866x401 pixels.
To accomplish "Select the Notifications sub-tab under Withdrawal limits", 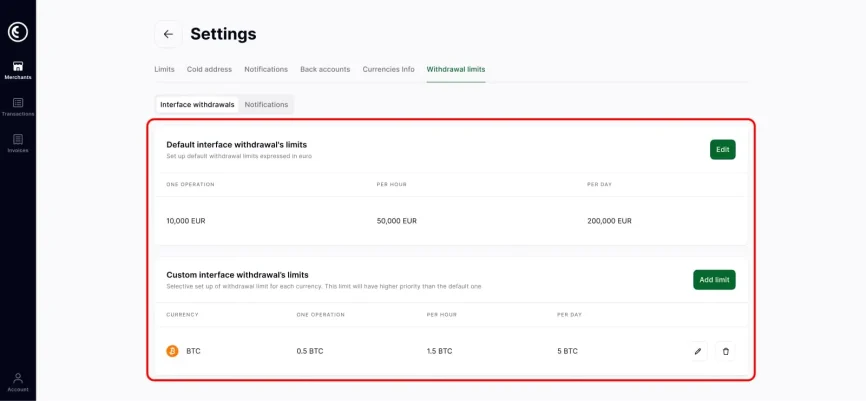I will click(266, 104).
